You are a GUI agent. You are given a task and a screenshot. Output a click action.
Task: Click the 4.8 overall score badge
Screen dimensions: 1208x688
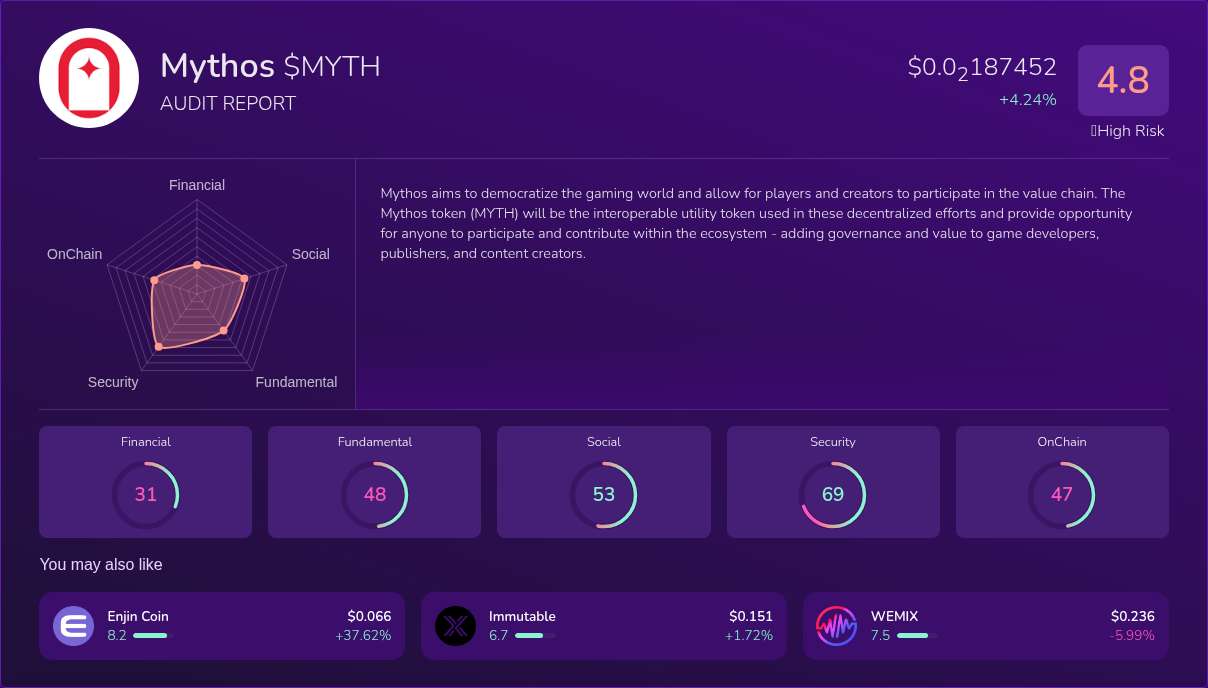pyautogui.click(x=1123, y=80)
